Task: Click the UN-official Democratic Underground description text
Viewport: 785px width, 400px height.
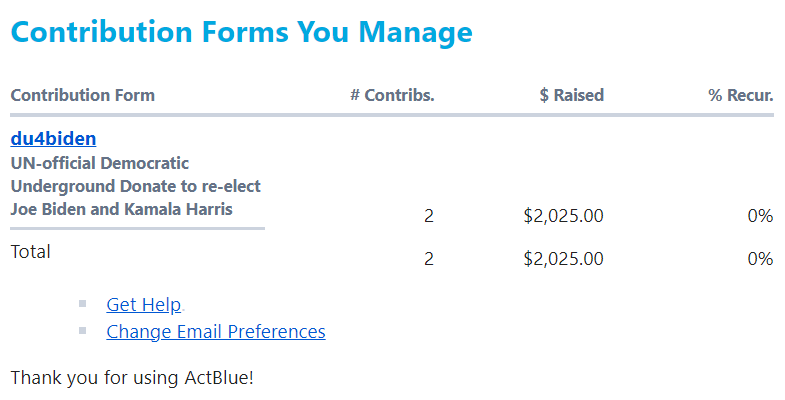Action: [136, 186]
